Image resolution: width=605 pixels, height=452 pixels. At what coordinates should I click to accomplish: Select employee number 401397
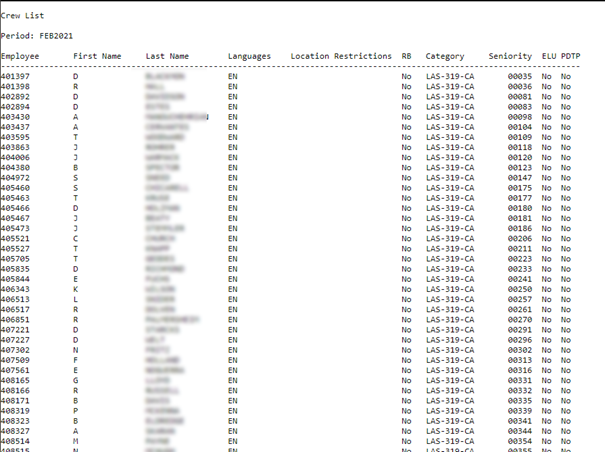(15, 76)
